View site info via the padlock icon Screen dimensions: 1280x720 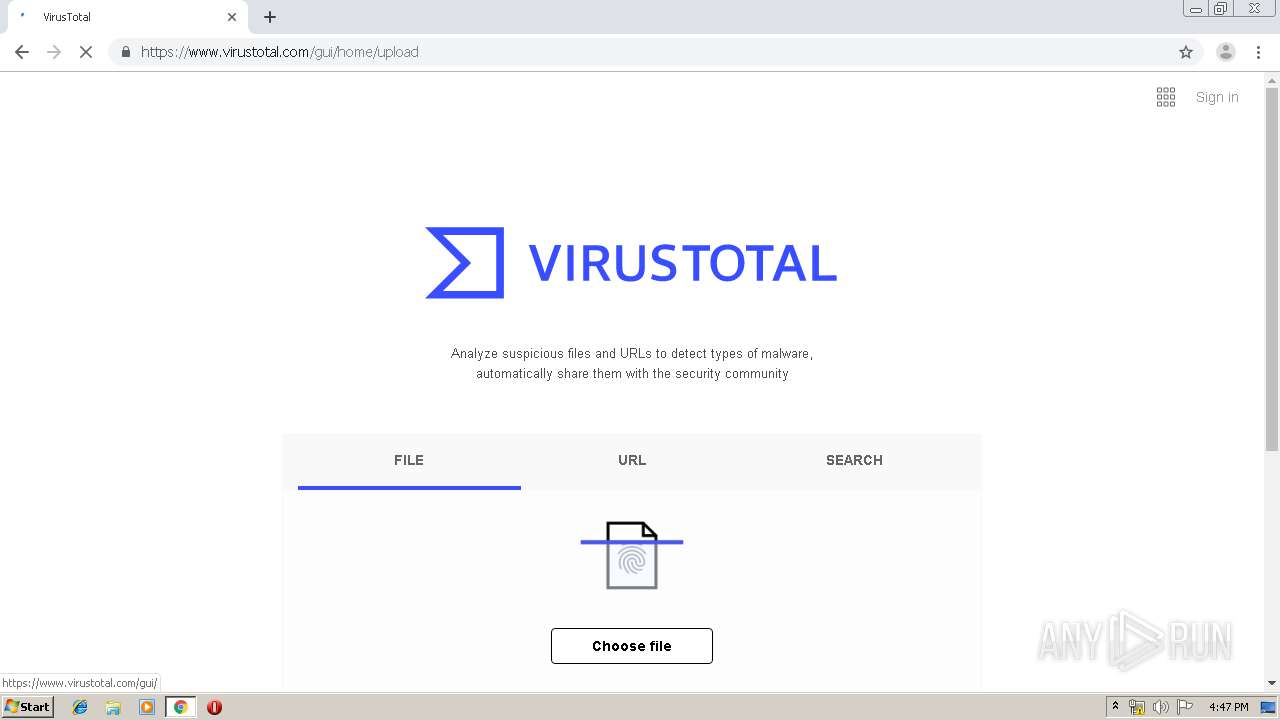(x=125, y=52)
